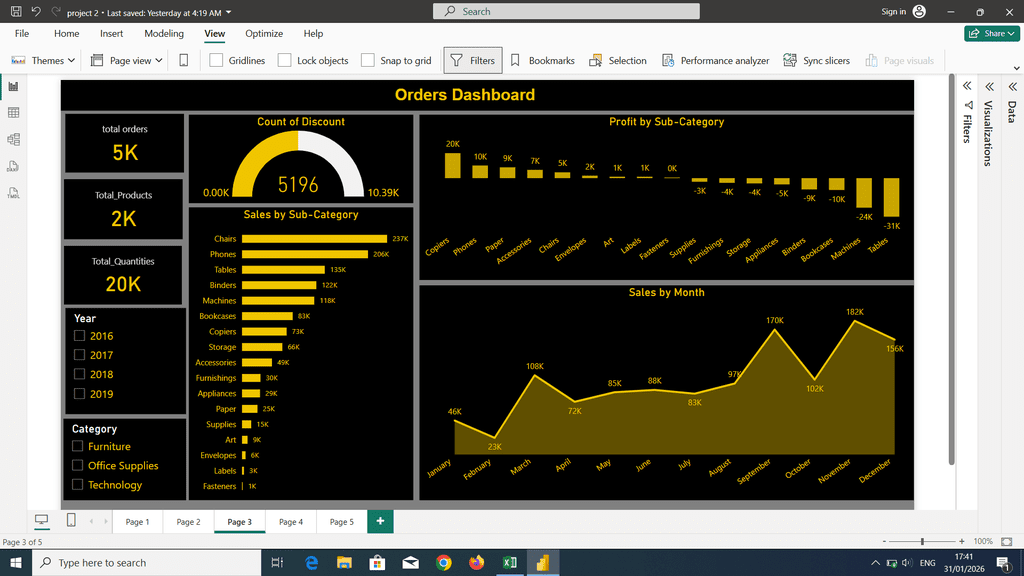Screen dimensions: 1024x576
Task: Switch to Model view in left sidebar
Action: click(x=14, y=139)
